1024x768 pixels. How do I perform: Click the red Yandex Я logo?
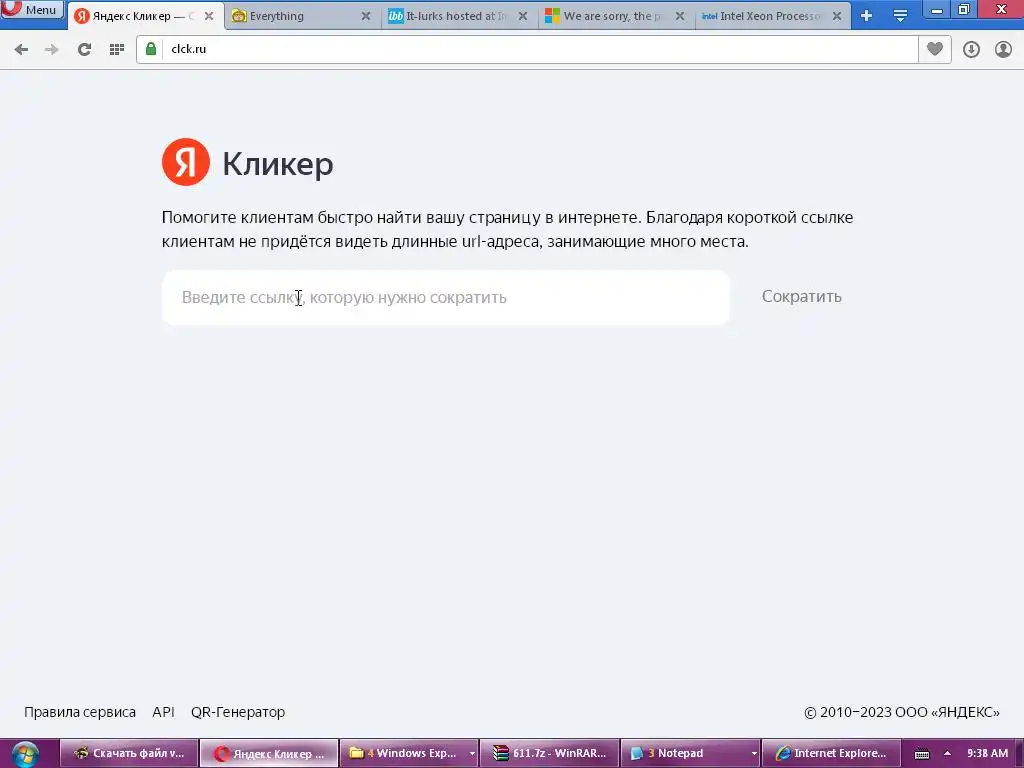click(x=186, y=162)
